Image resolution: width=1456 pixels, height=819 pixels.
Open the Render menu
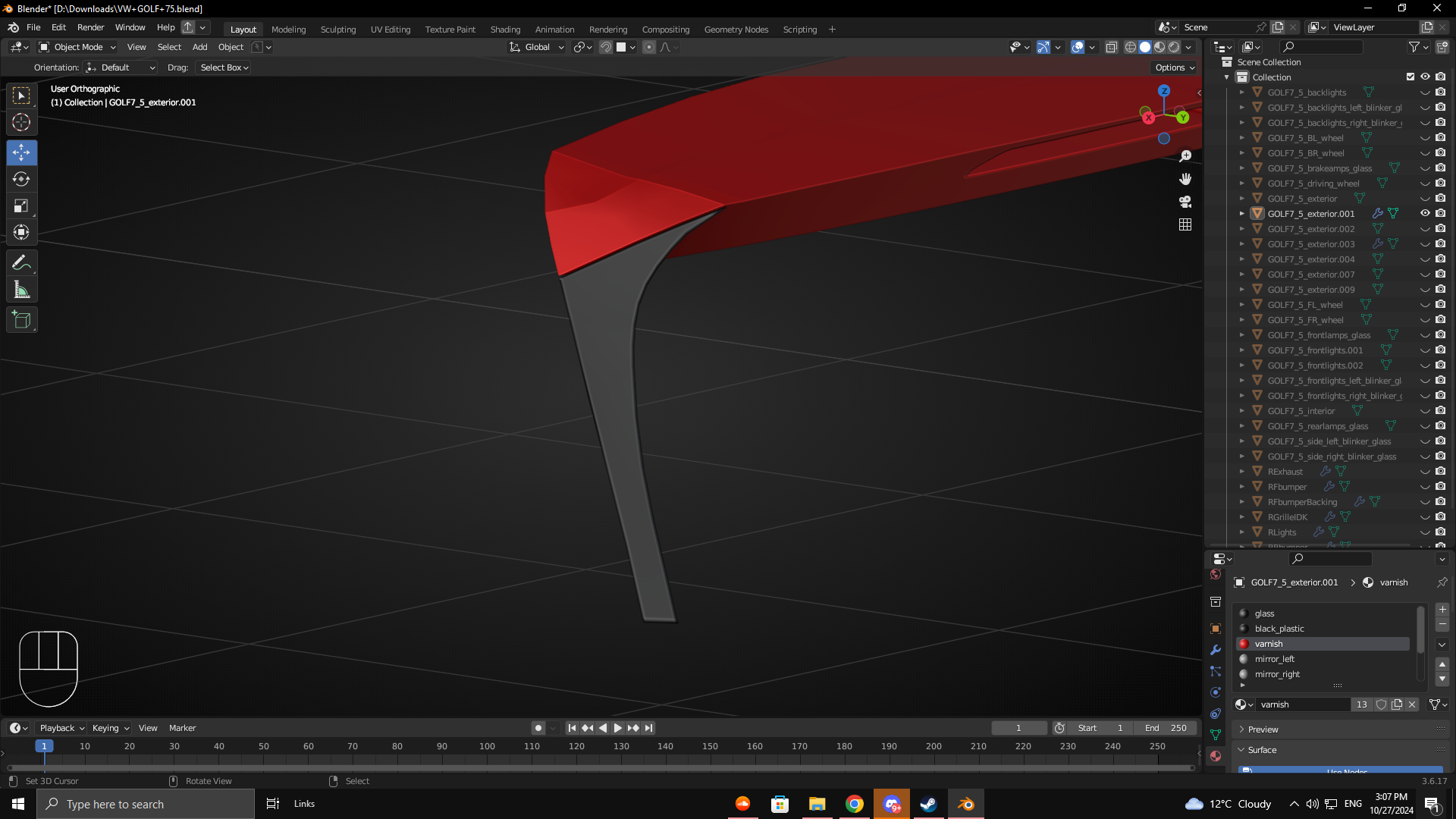90,27
